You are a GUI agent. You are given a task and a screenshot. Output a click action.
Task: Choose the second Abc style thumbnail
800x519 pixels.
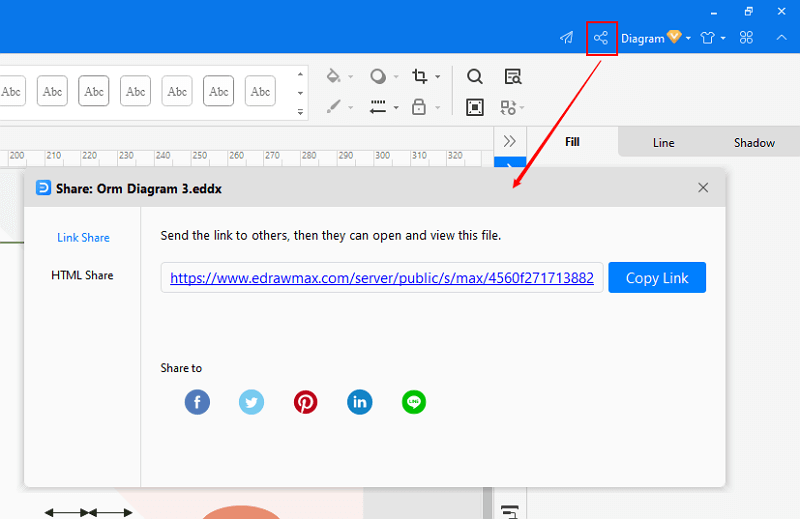coord(53,91)
